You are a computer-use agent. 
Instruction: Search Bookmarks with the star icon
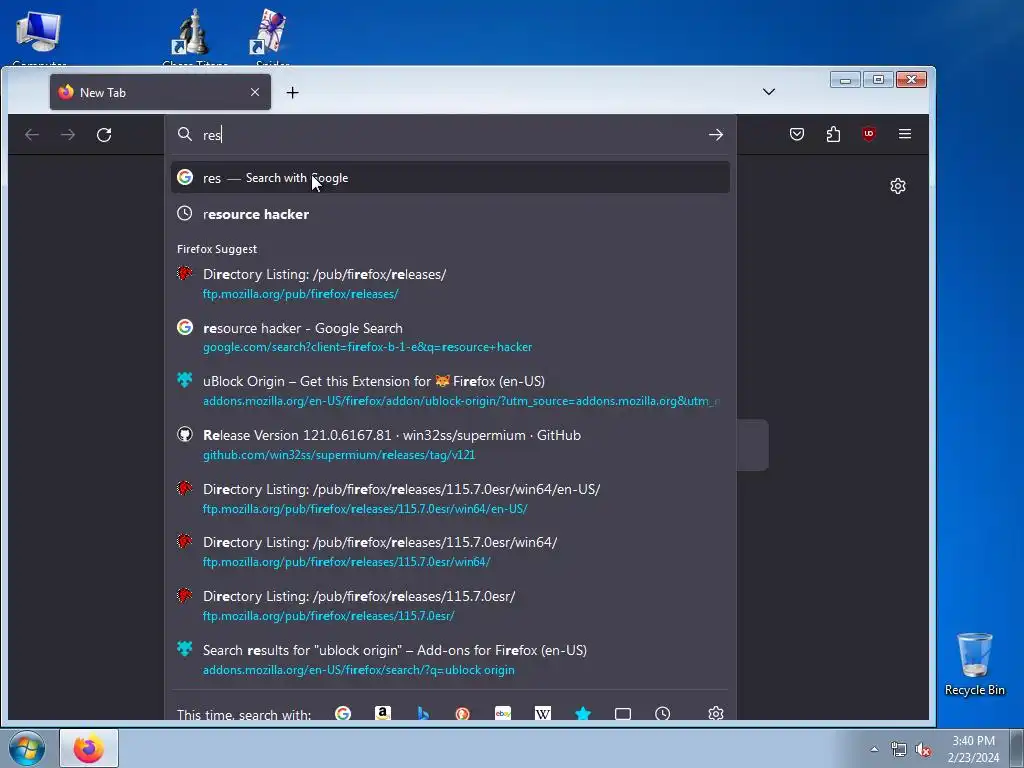(x=583, y=714)
